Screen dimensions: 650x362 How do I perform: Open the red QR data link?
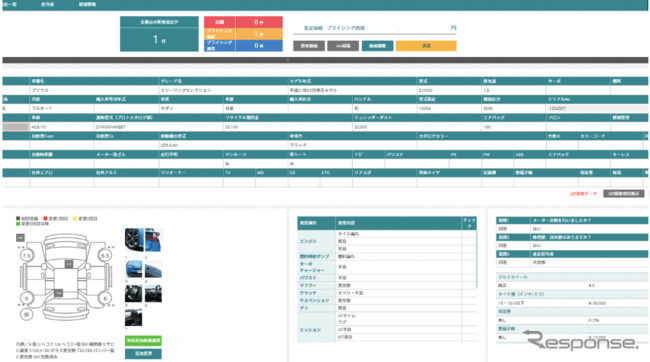[583, 194]
